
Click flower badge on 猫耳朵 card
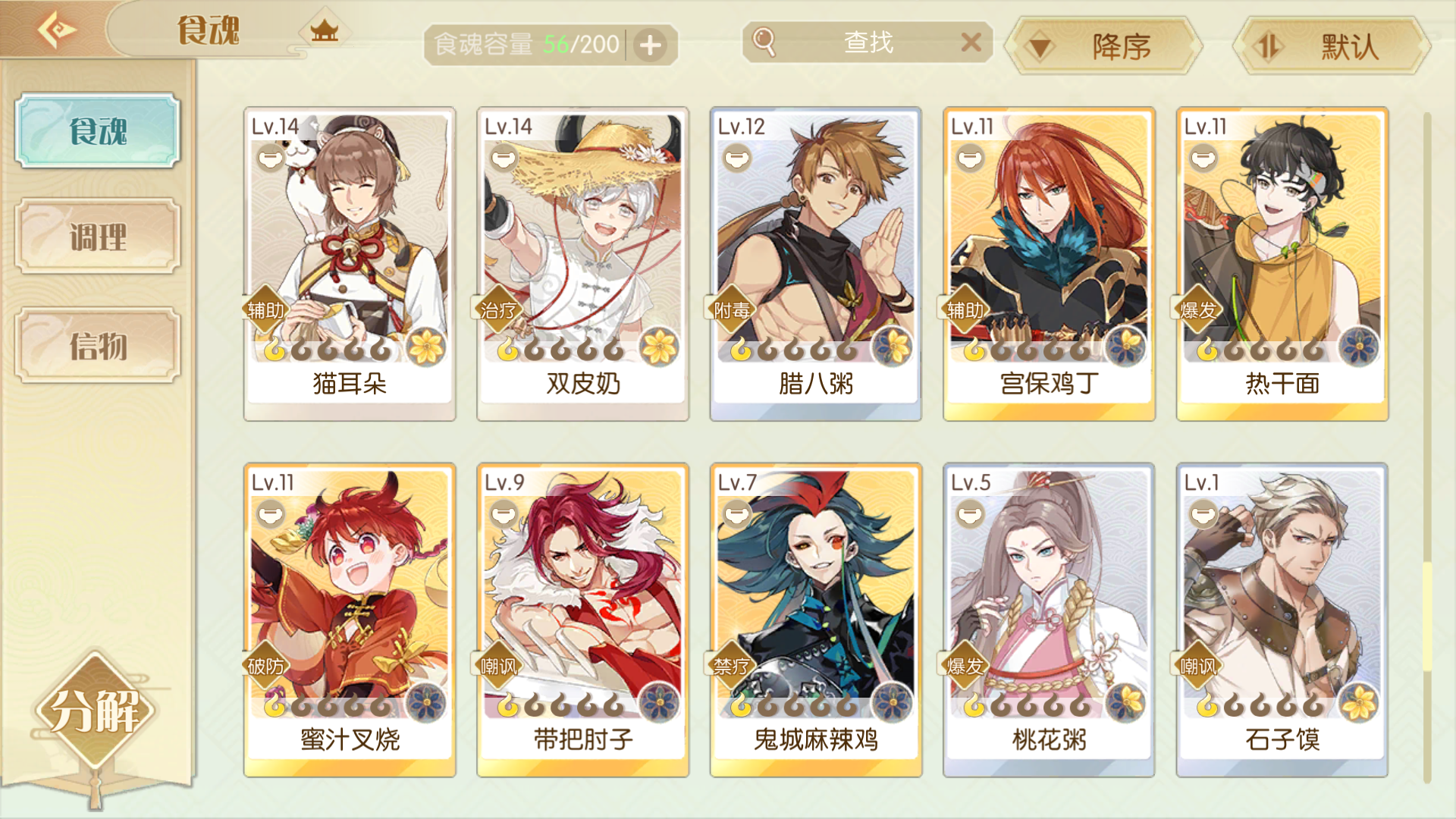(x=426, y=347)
